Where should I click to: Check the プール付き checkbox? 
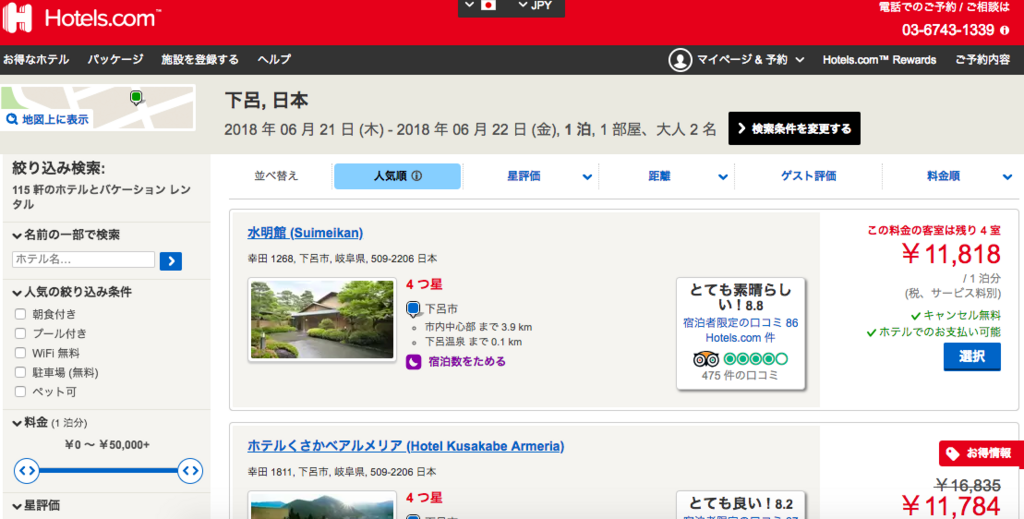click(x=20, y=334)
